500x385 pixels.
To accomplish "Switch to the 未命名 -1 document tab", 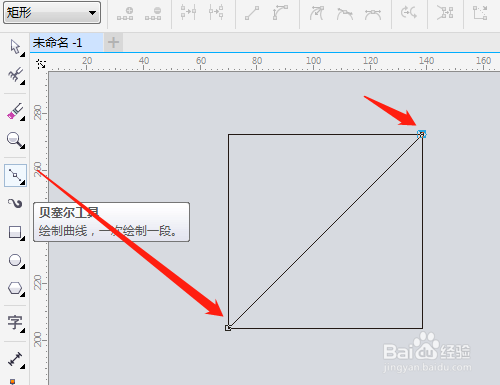I will [x=67, y=43].
